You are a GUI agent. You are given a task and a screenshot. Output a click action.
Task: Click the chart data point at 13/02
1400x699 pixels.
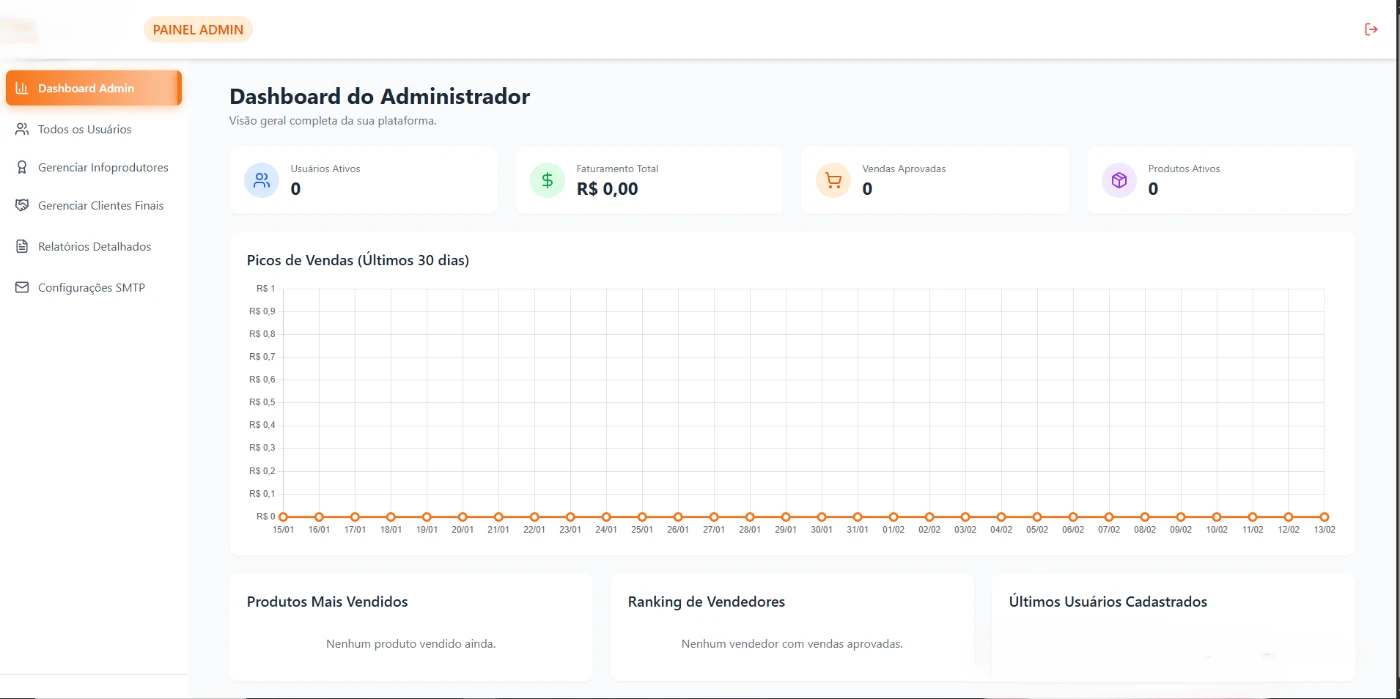(1324, 517)
